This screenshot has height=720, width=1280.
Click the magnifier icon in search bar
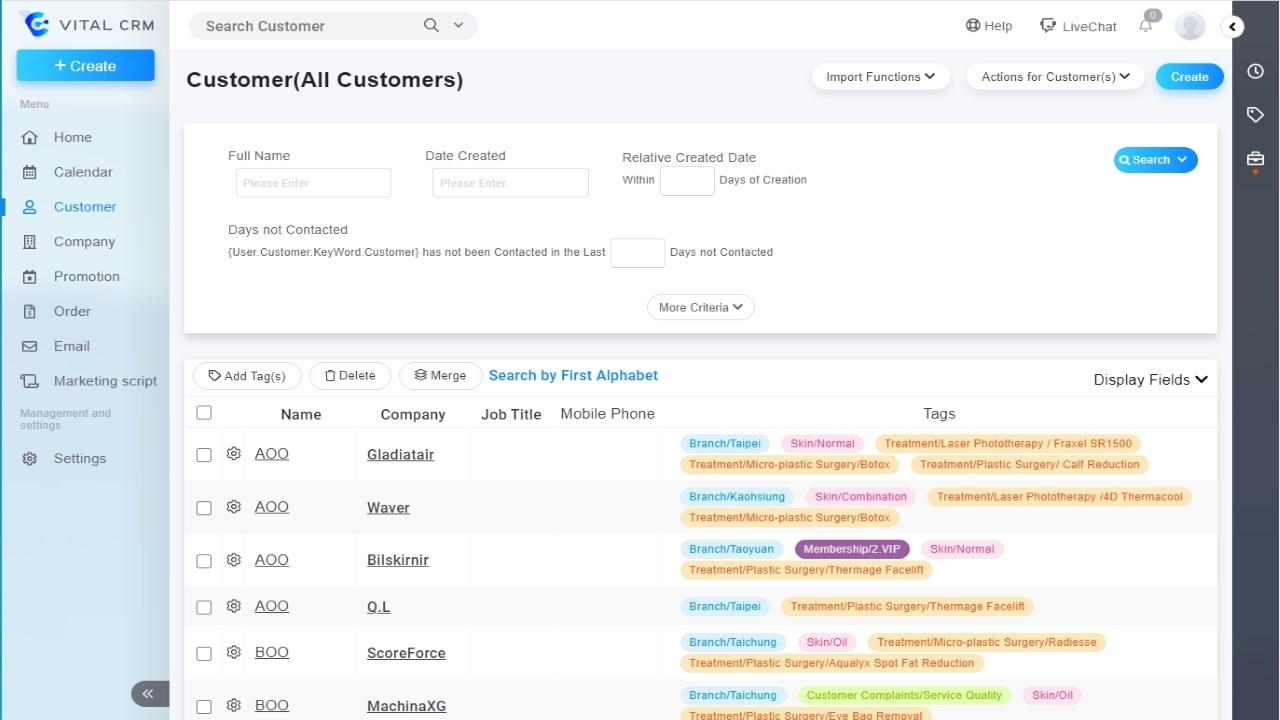(431, 26)
